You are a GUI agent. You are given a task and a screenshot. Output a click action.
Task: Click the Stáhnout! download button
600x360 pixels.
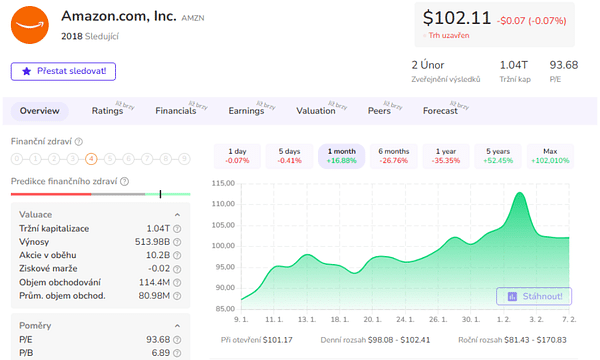(x=534, y=296)
